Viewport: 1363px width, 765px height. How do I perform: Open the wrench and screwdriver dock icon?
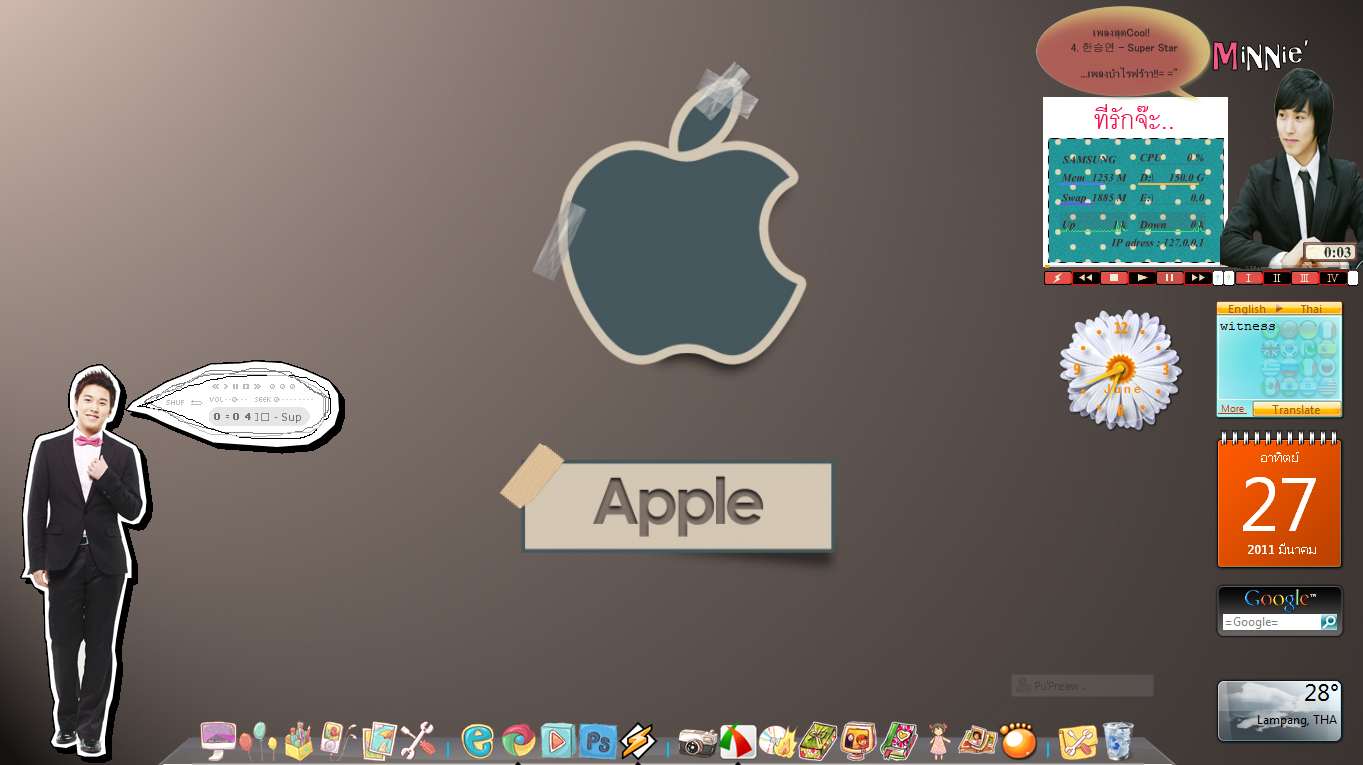click(x=417, y=740)
